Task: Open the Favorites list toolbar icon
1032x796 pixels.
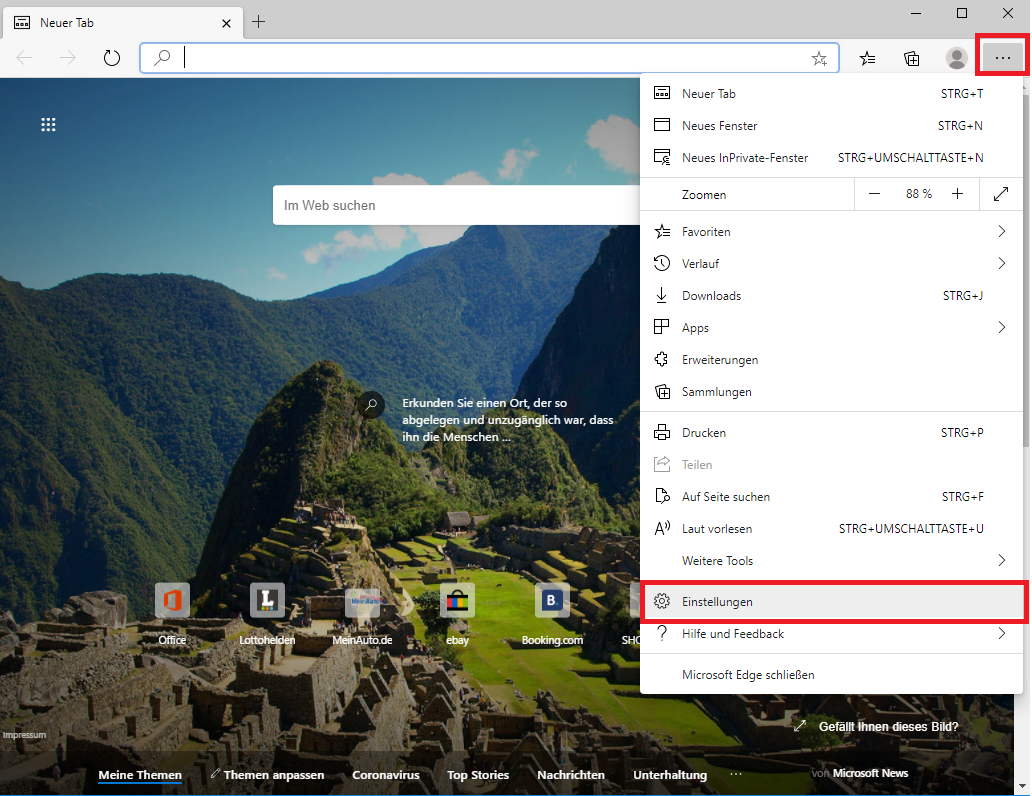Action: tap(868, 58)
